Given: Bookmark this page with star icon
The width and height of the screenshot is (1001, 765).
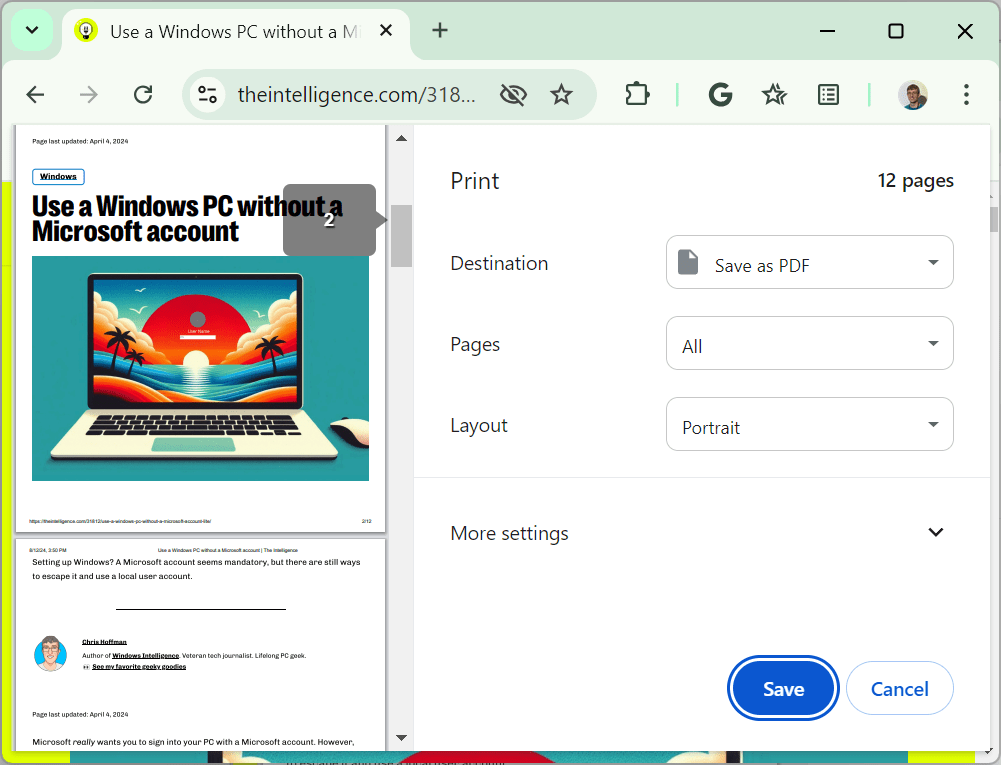Looking at the screenshot, I should pyautogui.click(x=561, y=95).
